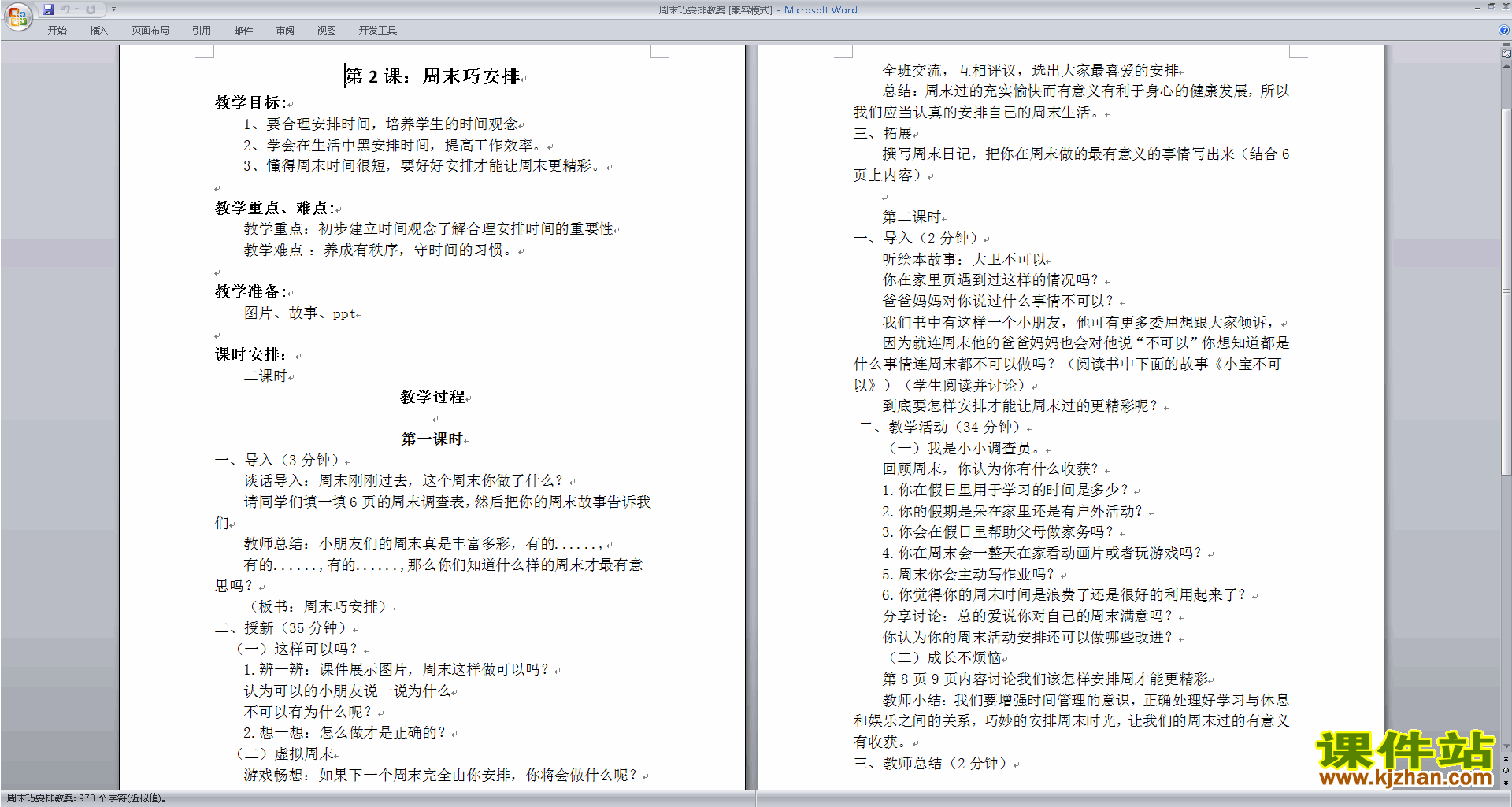
Task: Open the Office button menu
Action: (x=17, y=17)
